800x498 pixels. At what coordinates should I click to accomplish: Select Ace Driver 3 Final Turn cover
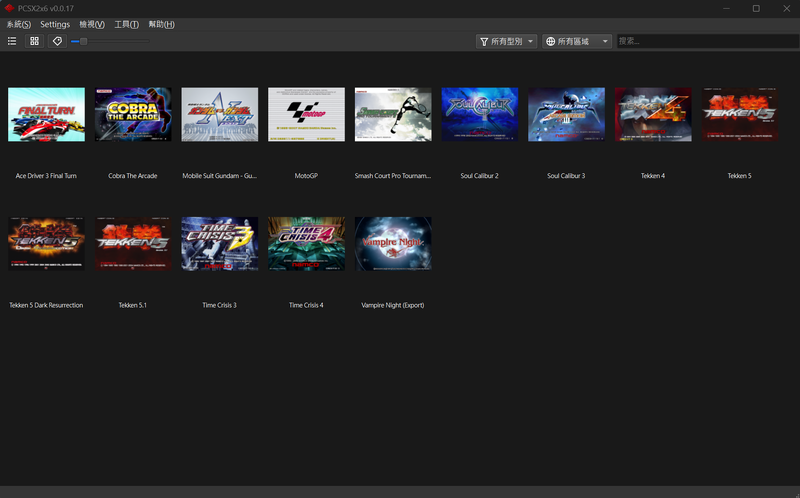(46, 114)
